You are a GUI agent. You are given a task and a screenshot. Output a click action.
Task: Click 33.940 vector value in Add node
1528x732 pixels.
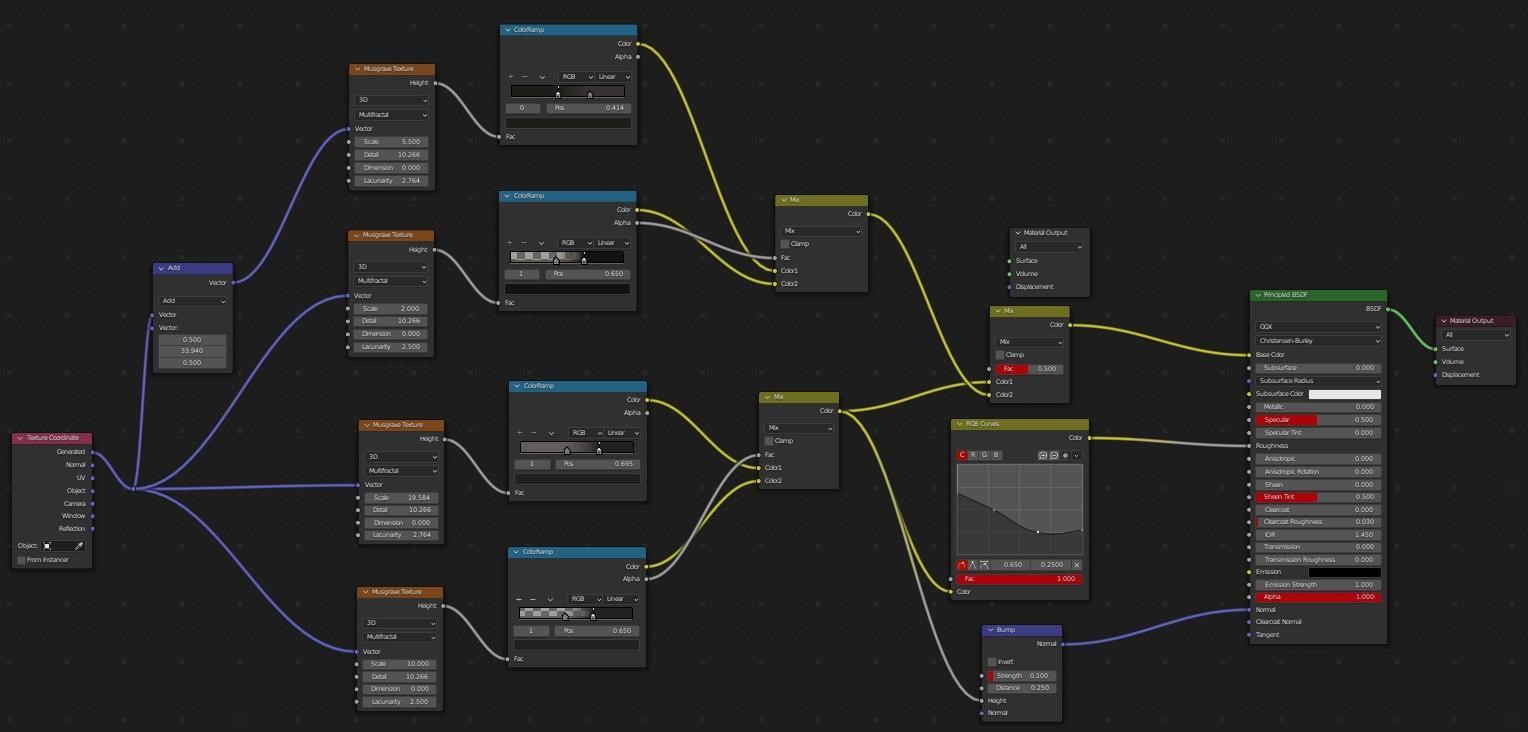(x=193, y=351)
